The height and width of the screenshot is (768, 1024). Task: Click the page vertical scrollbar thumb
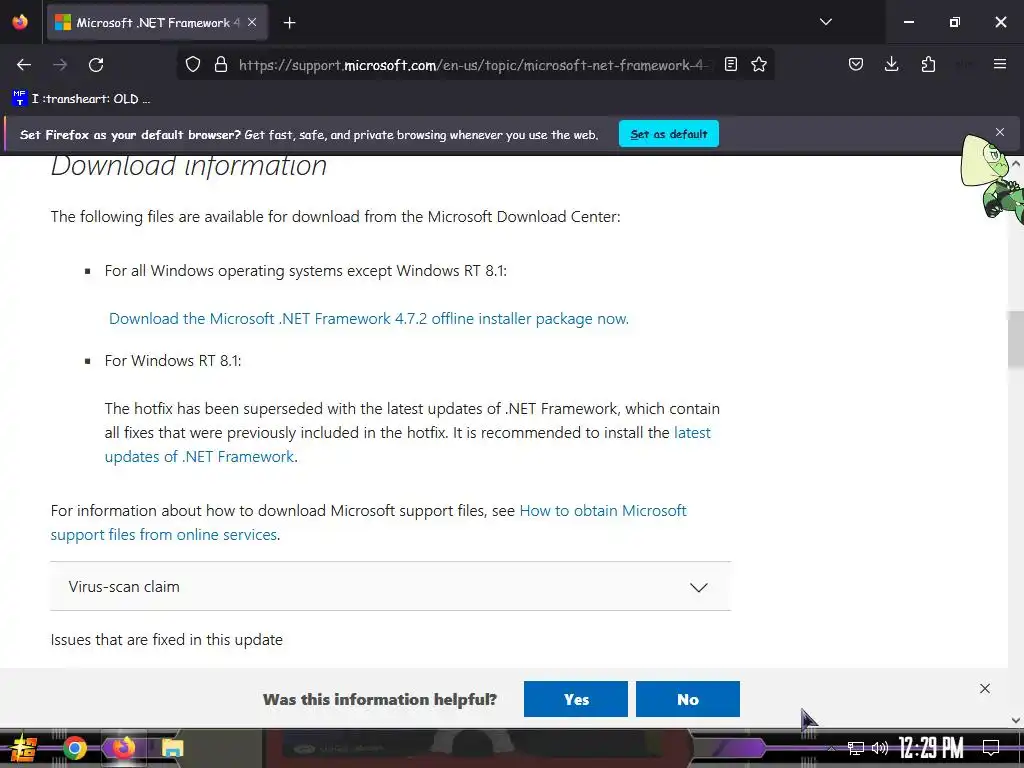pyautogui.click(x=1016, y=340)
